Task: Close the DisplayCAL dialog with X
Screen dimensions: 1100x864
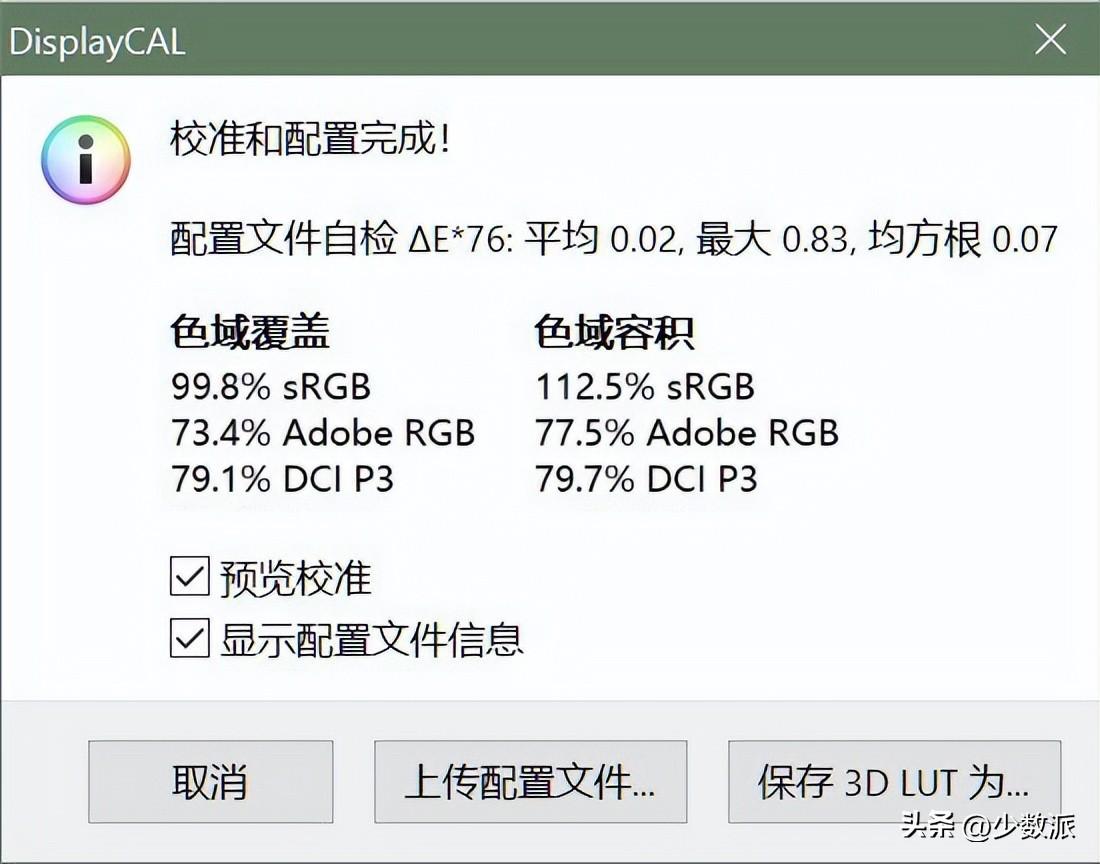Action: [x=1050, y=39]
